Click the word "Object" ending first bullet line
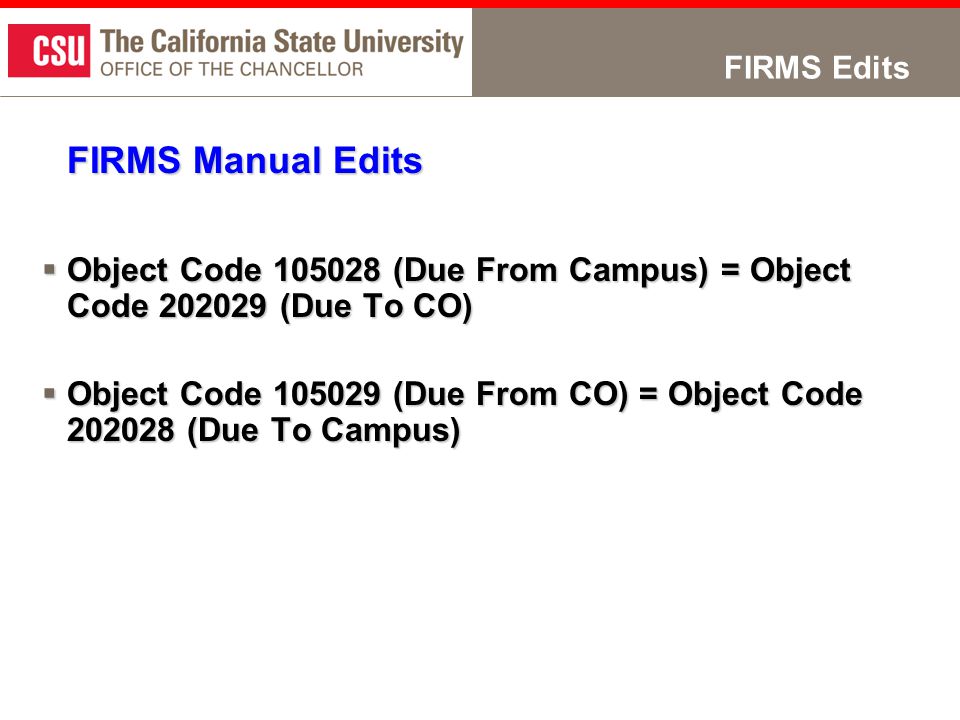Viewport: 960px width, 720px height. pyautogui.click(x=800, y=271)
